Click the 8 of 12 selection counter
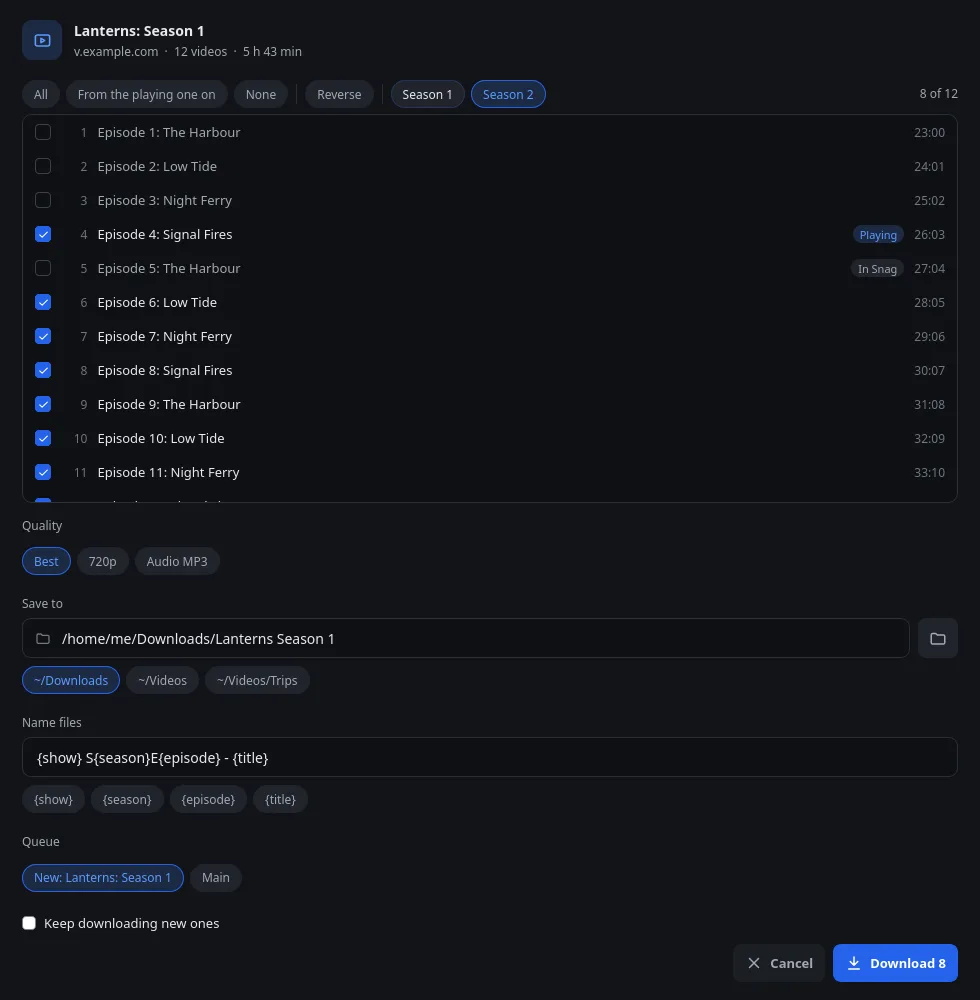The height and width of the screenshot is (1000, 980). (x=938, y=94)
